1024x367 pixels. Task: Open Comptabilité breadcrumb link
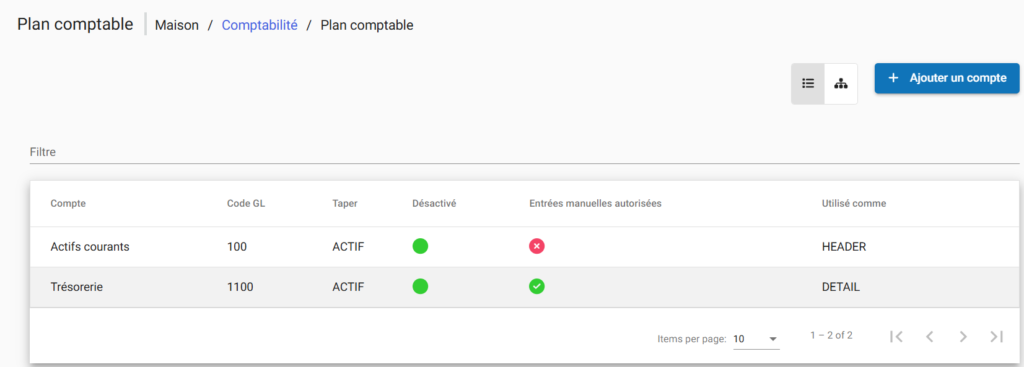pos(259,25)
